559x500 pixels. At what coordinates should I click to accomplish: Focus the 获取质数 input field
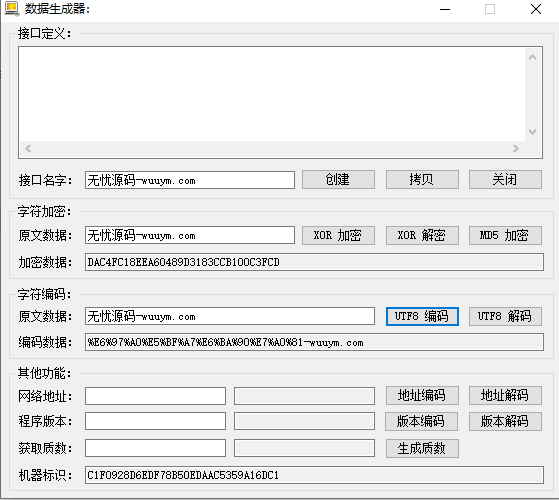155,448
